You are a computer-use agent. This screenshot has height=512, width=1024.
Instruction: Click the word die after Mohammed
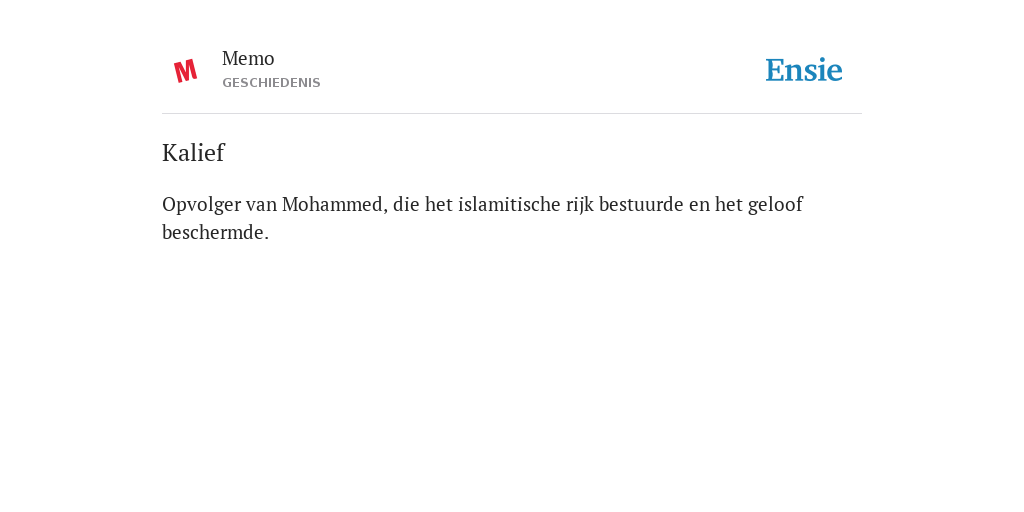click(x=406, y=204)
